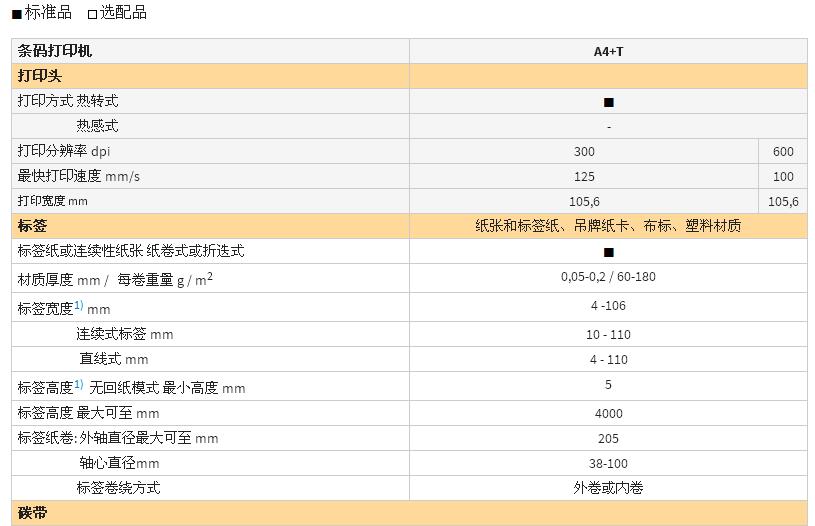Click the 标准品 legend label
This screenshot has height=526, width=815.
click(48, 12)
